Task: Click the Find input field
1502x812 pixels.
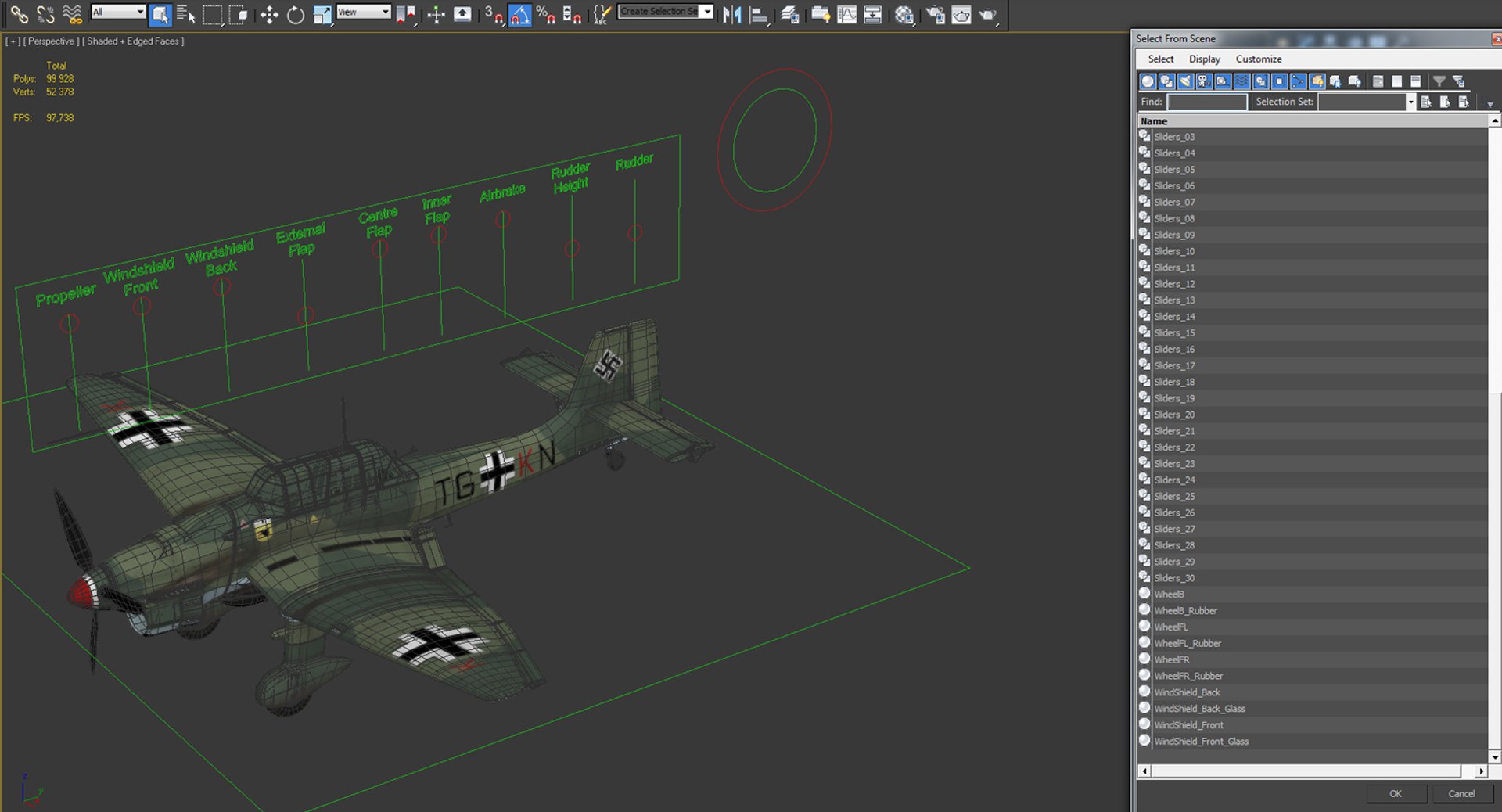Action: coord(1207,102)
